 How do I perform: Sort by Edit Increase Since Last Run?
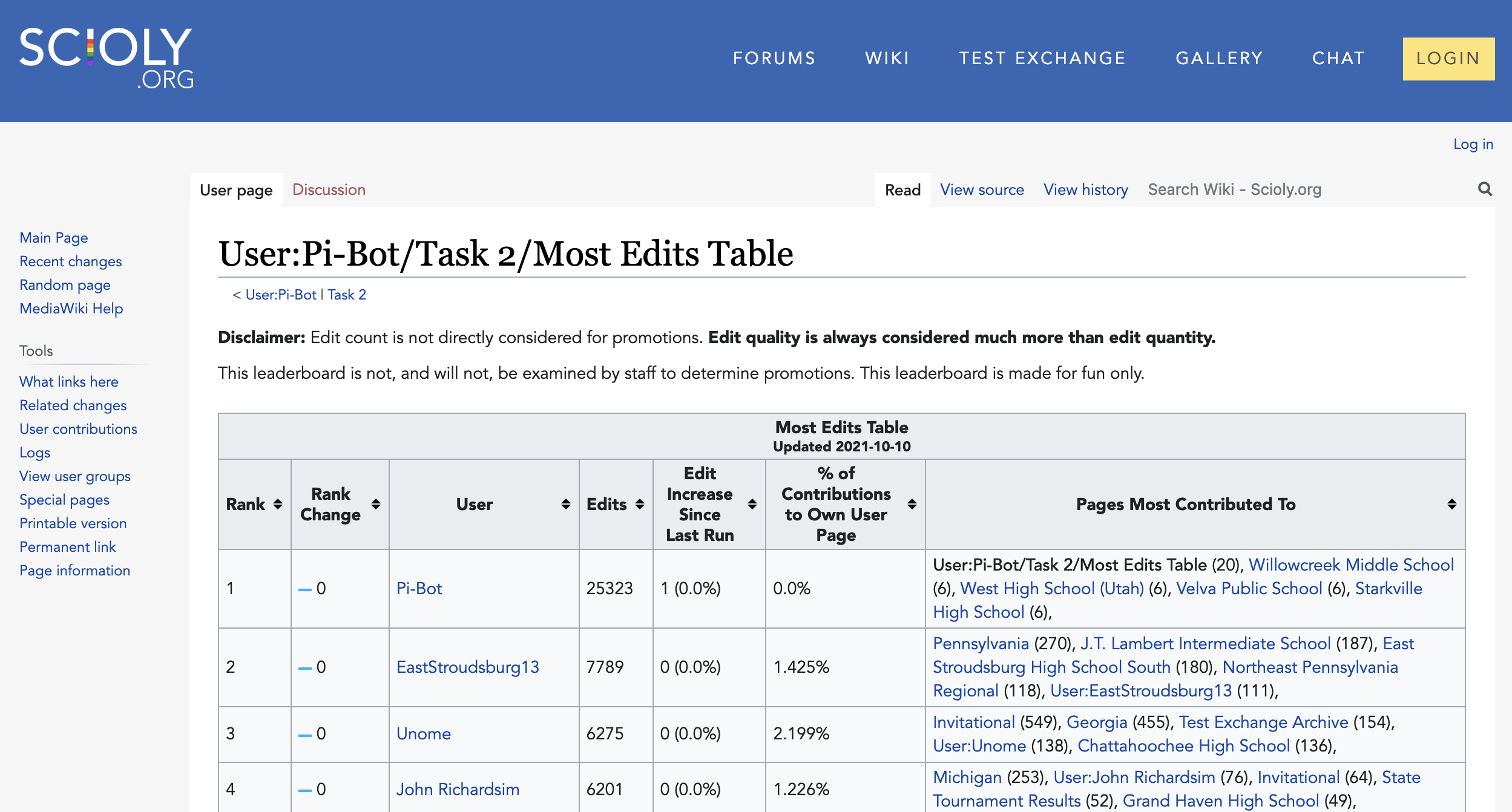click(x=752, y=504)
